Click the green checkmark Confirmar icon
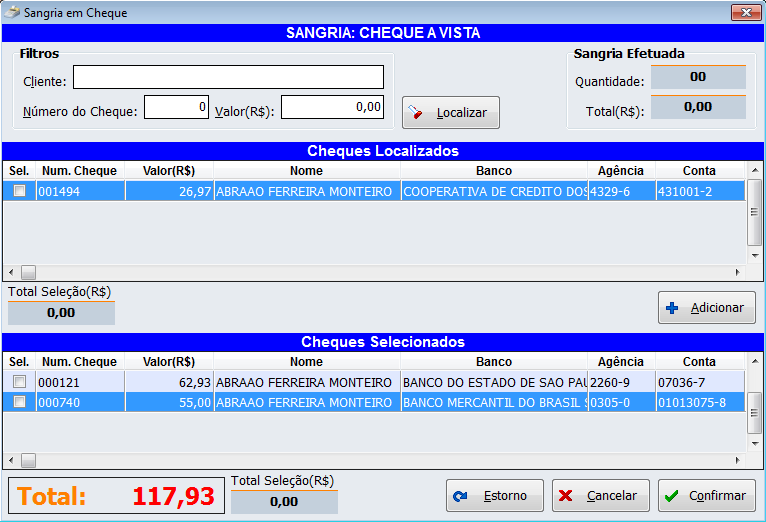Image resolution: width=766 pixels, height=522 pixels. coord(673,496)
